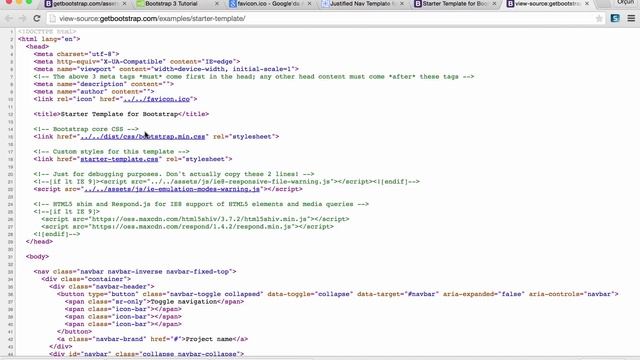Image resolution: width=640 pixels, height=360 pixels.
Task: Close the getbootstrap.com/assets tab
Action: [124, 4]
